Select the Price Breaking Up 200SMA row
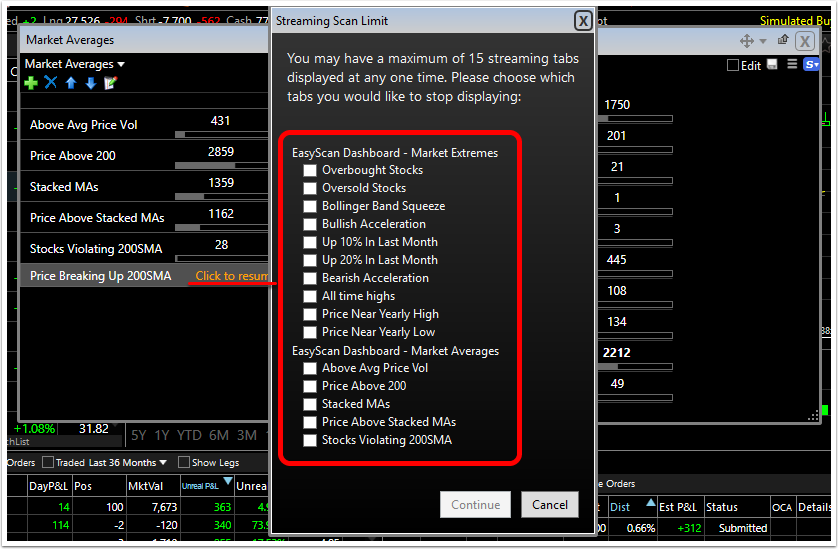 (144, 275)
